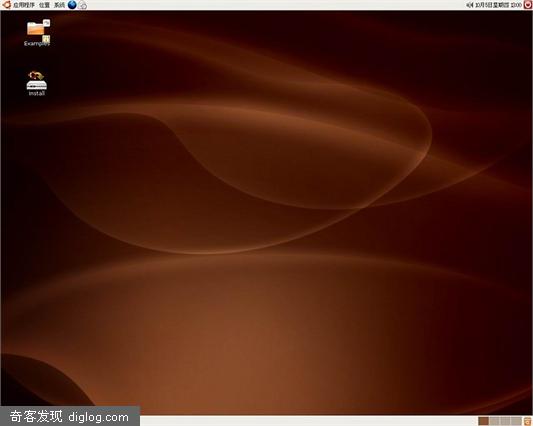533x426 pixels.
Task: Open the 系统 system menu
Action: (59, 5)
